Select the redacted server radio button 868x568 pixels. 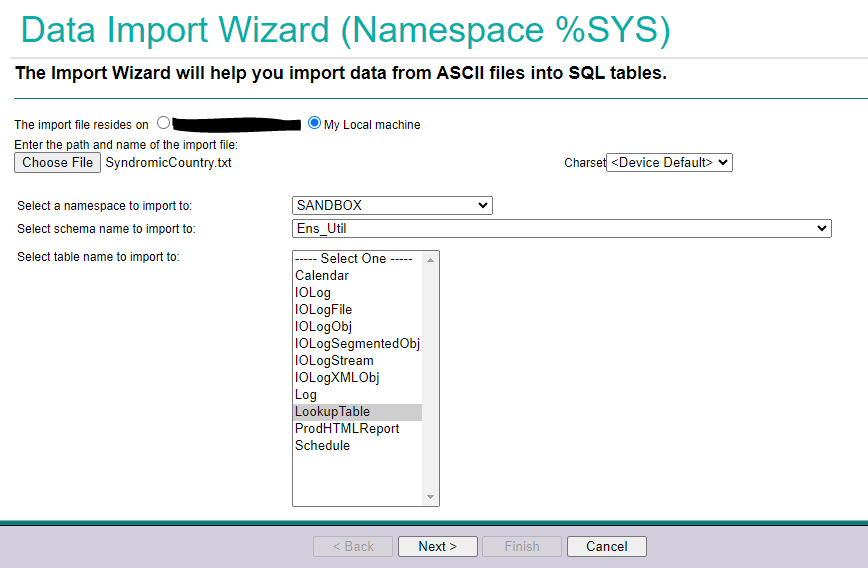(x=164, y=124)
